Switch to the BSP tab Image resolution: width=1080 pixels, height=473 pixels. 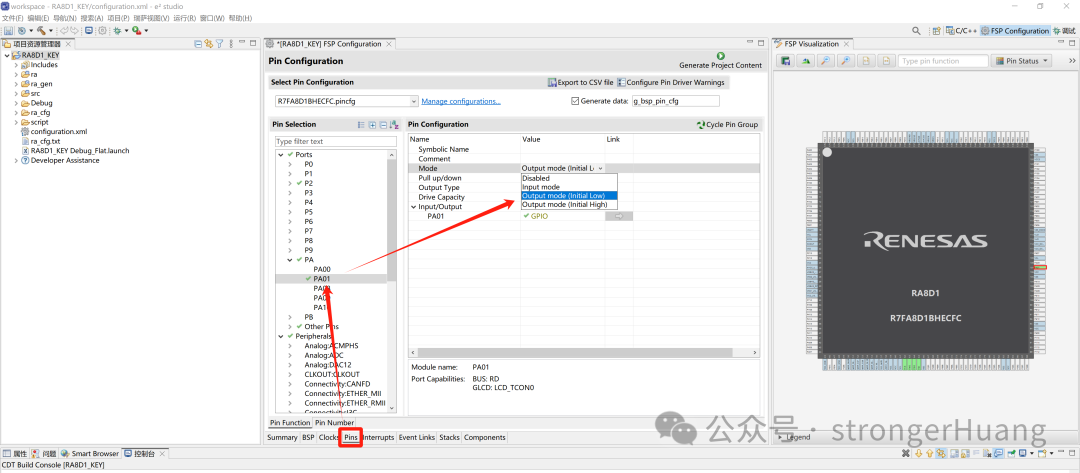pyautogui.click(x=308, y=437)
